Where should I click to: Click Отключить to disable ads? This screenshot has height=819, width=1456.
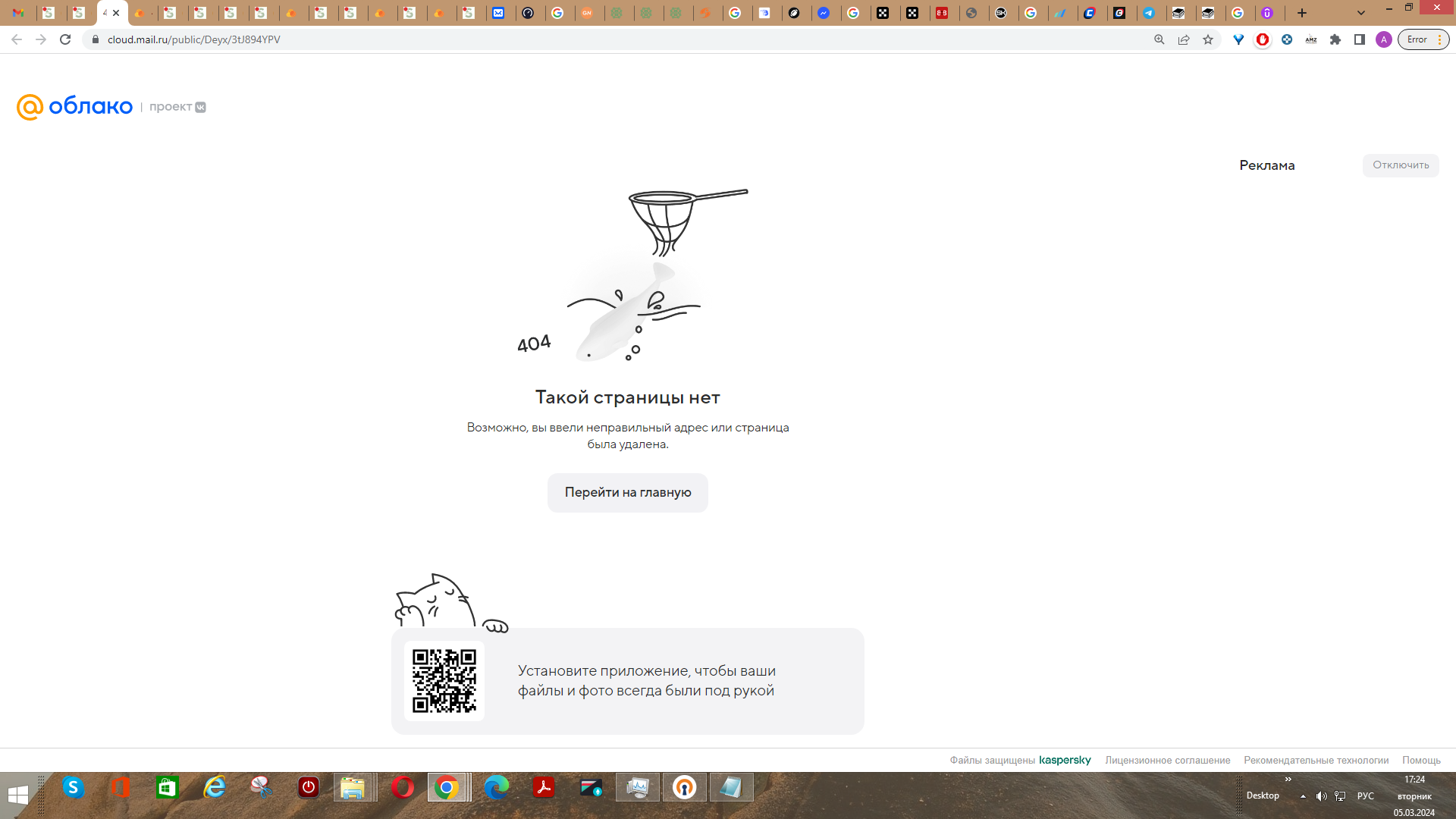point(1400,165)
